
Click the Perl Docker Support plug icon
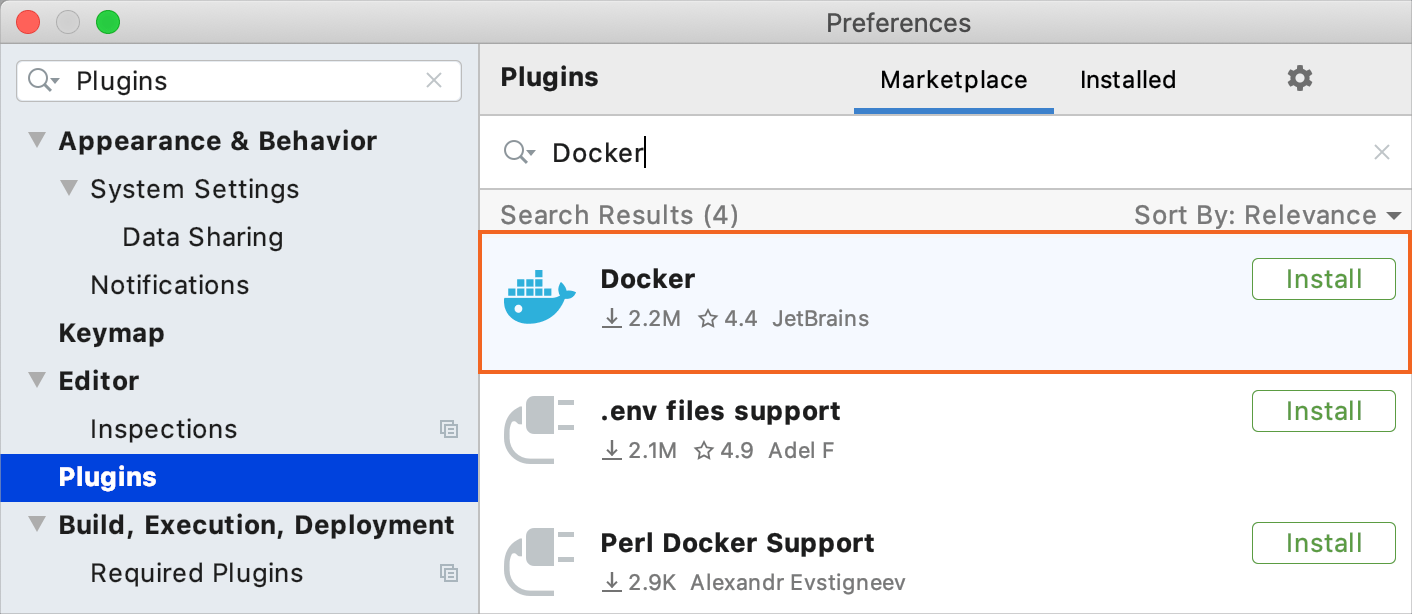540,562
